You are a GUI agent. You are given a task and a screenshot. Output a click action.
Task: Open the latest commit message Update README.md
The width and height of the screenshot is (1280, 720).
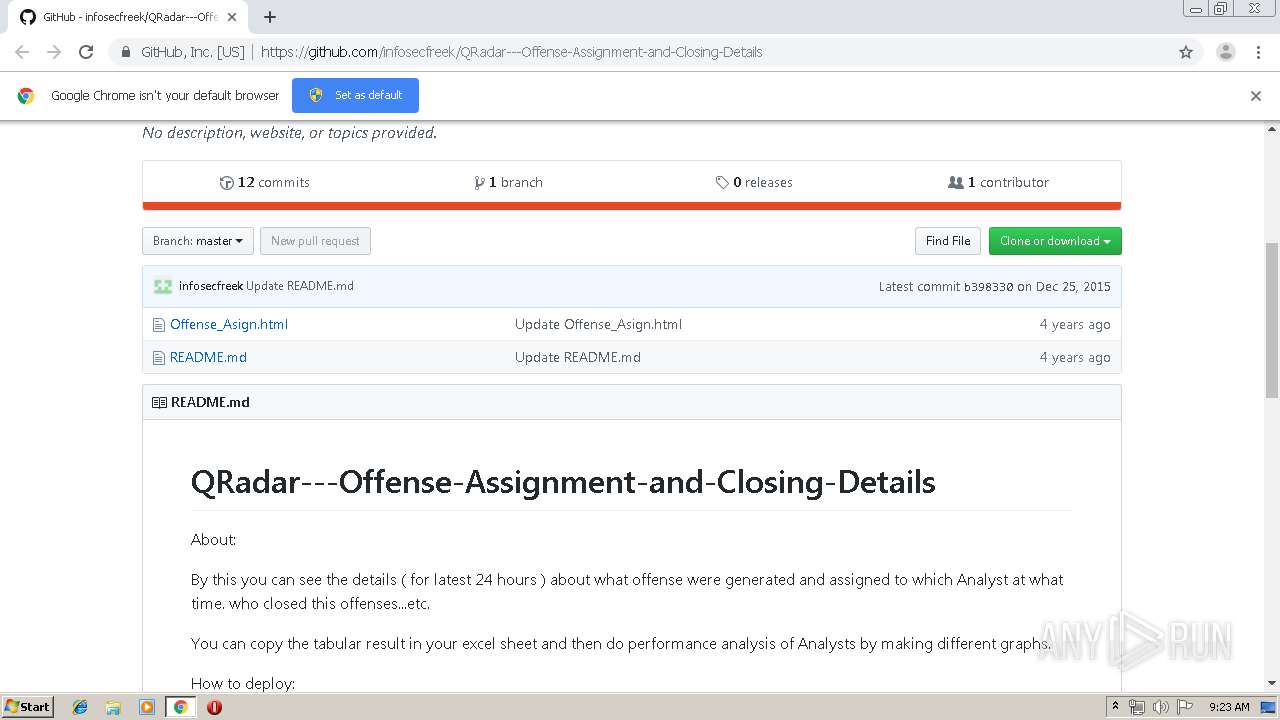[300, 286]
